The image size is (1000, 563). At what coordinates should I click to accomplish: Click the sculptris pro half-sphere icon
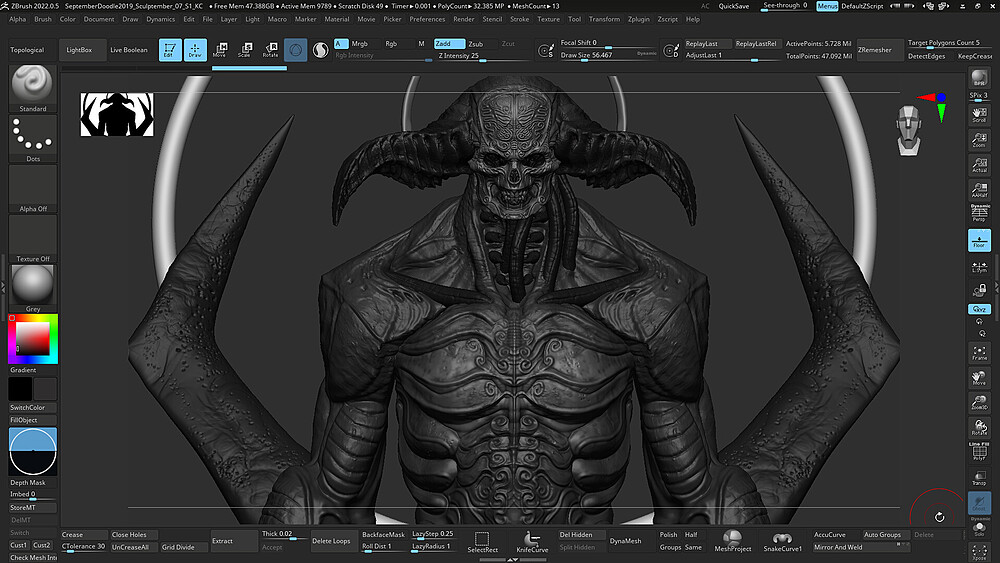pyautogui.click(x=320, y=50)
